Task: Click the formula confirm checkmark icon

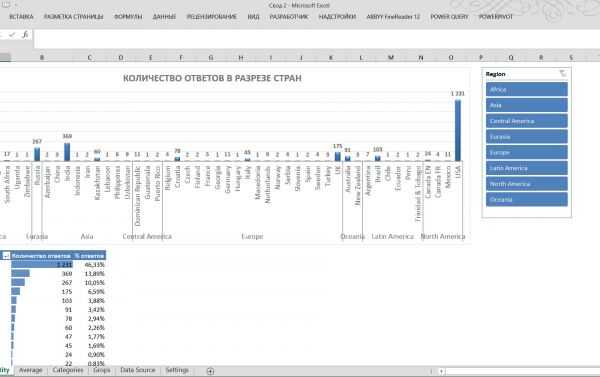Action: (x=12, y=35)
